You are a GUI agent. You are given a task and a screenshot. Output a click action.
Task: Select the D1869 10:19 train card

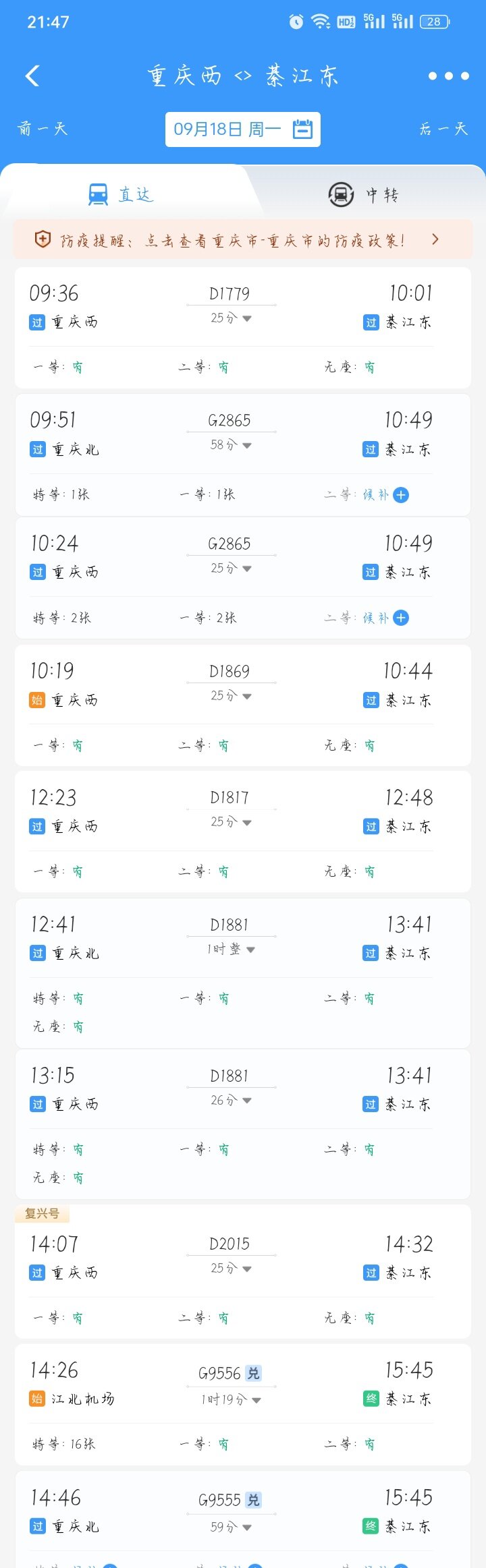(243, 705)
